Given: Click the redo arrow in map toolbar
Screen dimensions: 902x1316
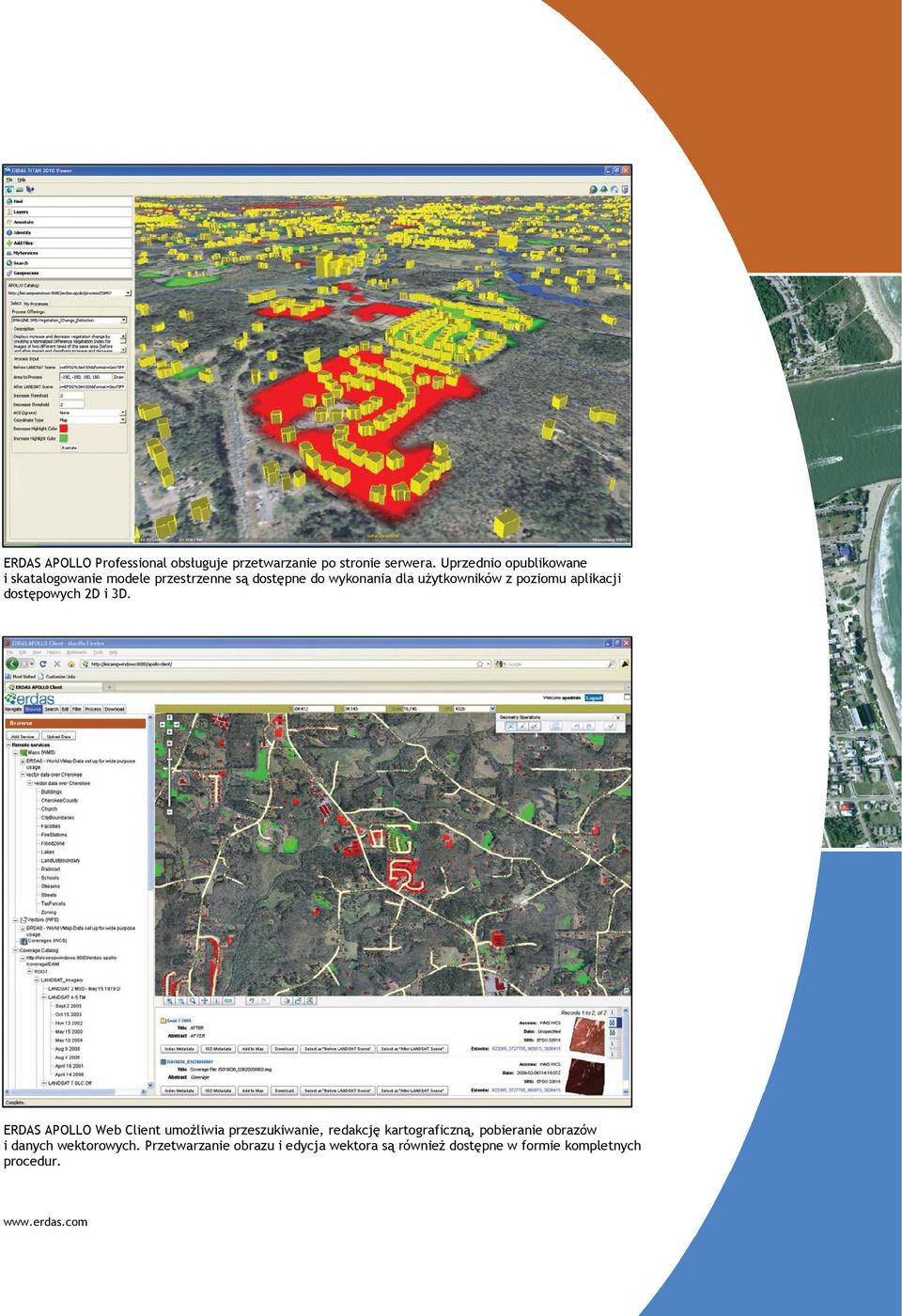Looking at the screenshot, I should 262,1000.
